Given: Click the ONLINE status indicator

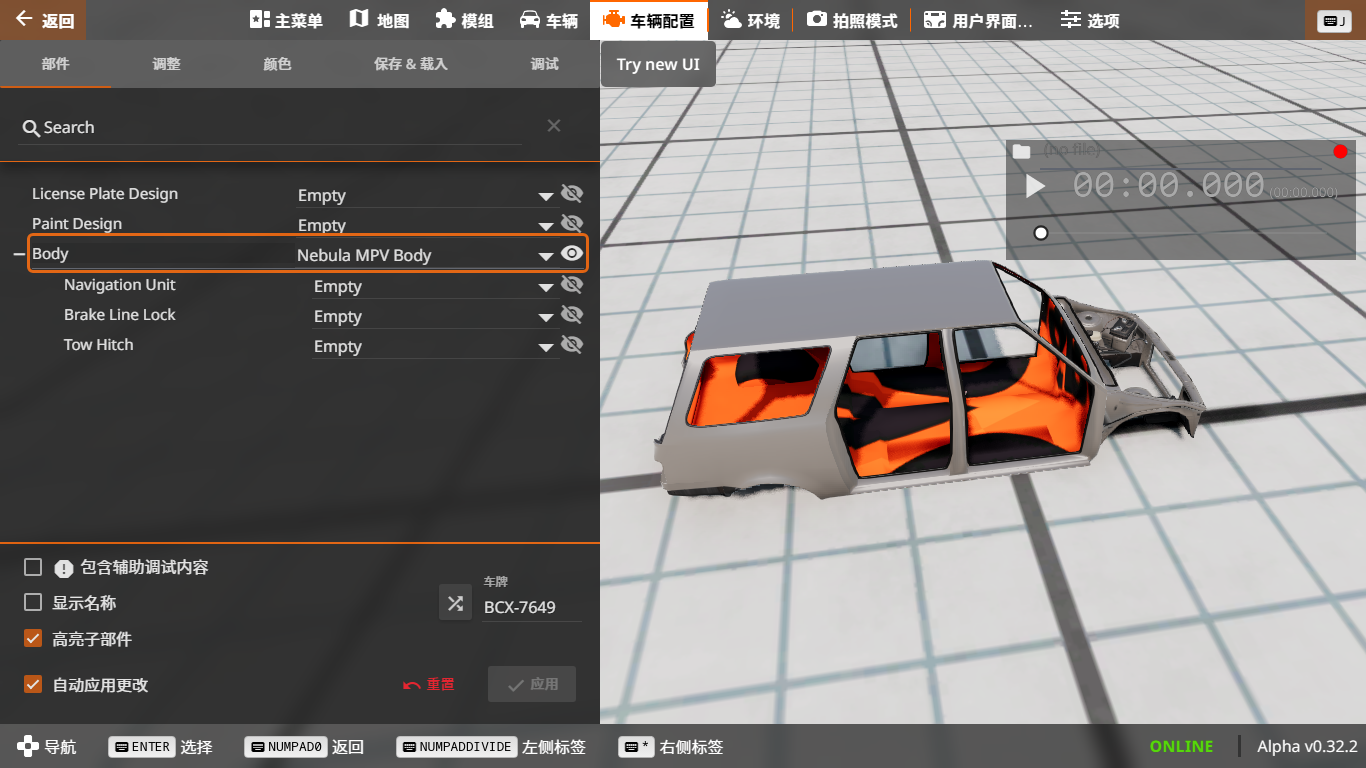Looking at the screenshot, I should pyautogui.click(x=1181, y=746).
